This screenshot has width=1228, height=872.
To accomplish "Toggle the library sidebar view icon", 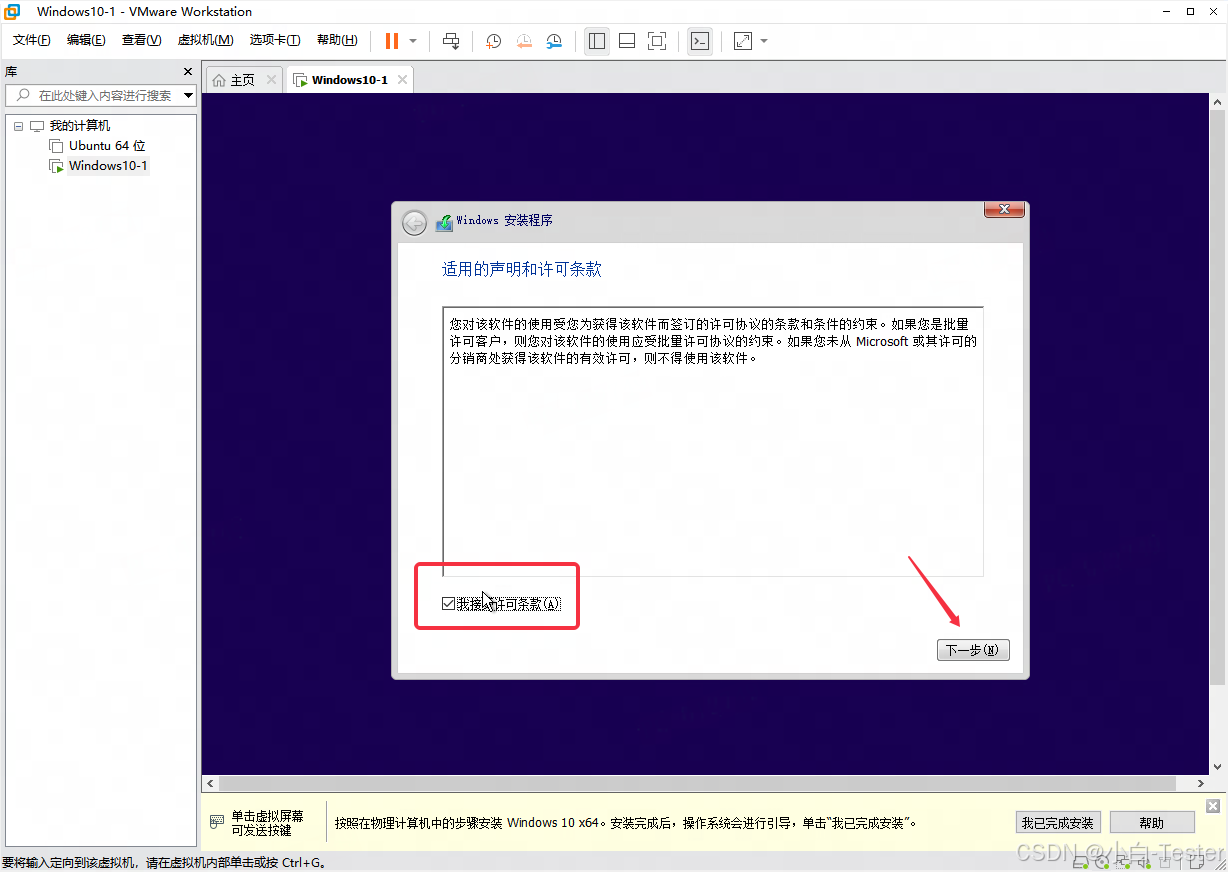I will 597,41.
